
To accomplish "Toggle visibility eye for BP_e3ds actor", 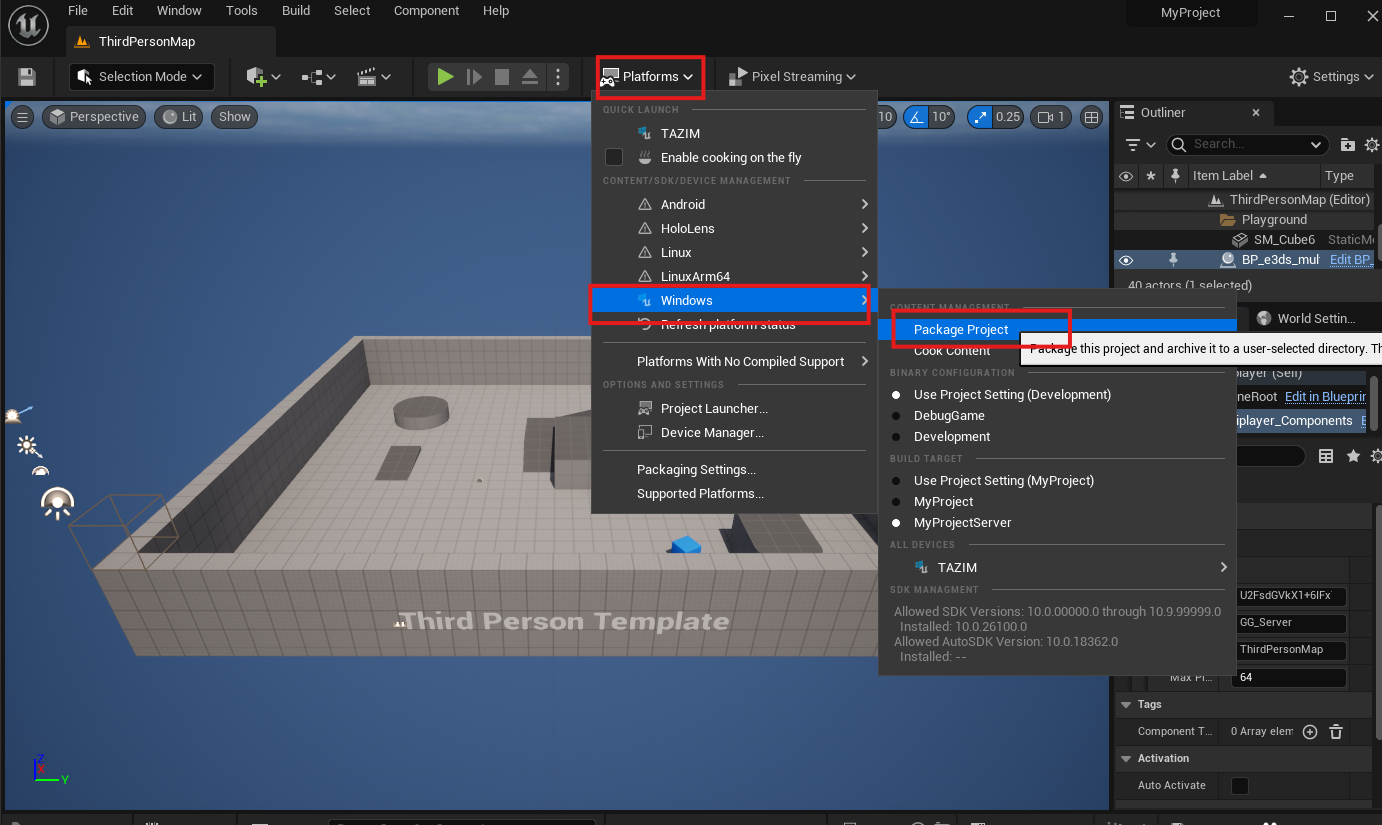I will click(1126, 260).
